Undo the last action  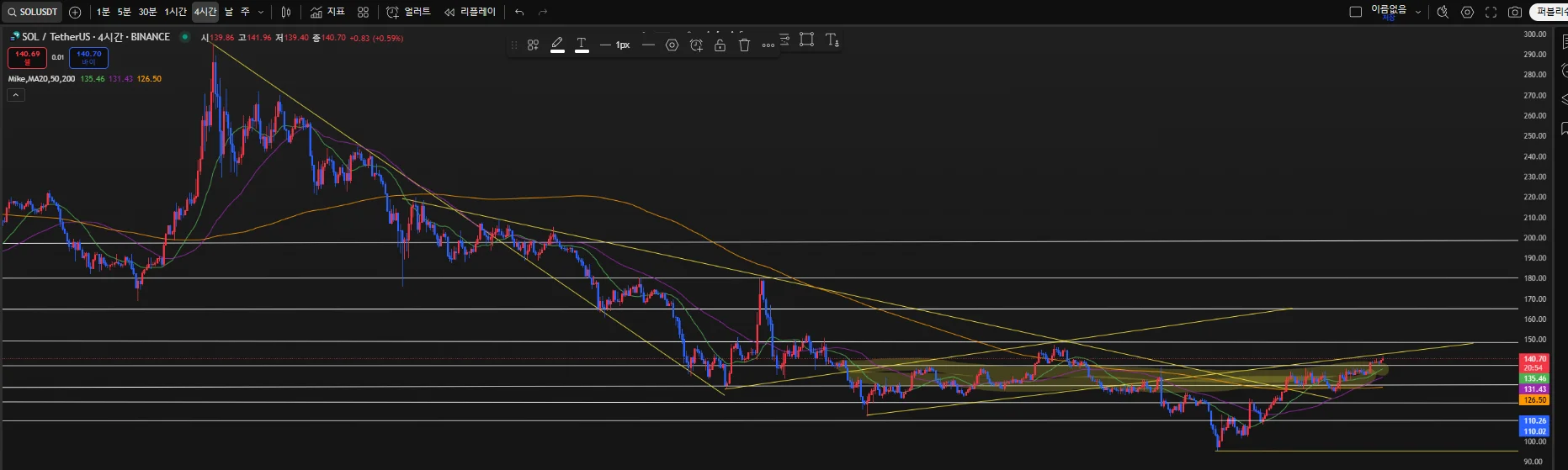pos(519,12)
